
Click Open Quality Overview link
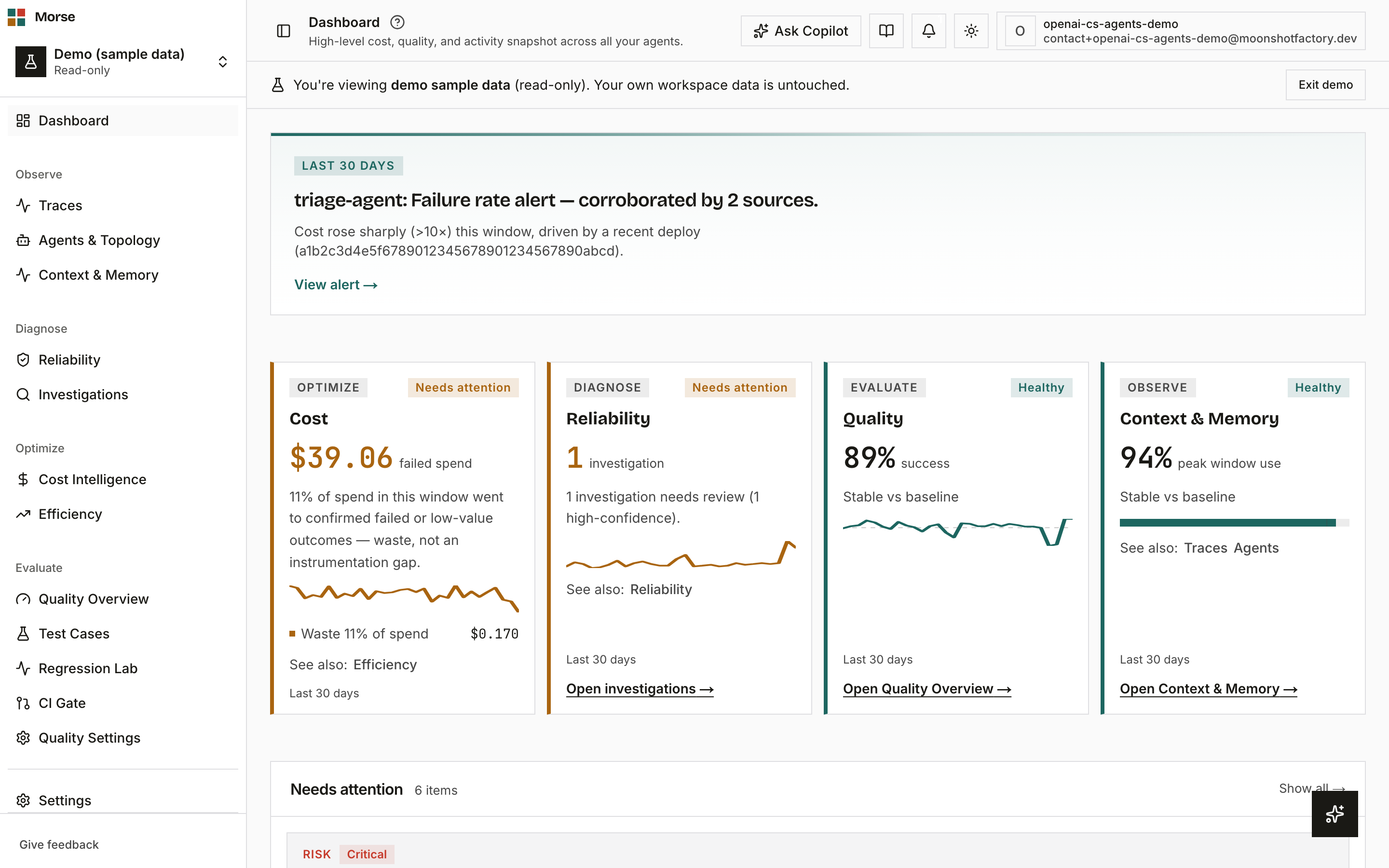pyautogui.click(x=927, y=689)
